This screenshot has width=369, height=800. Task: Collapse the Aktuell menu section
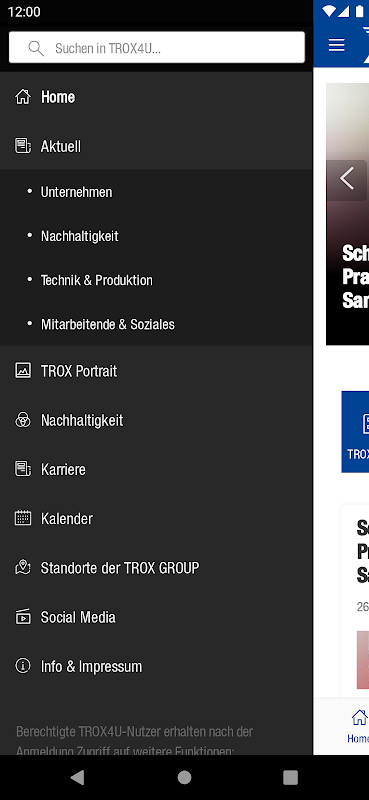(156, 146)
